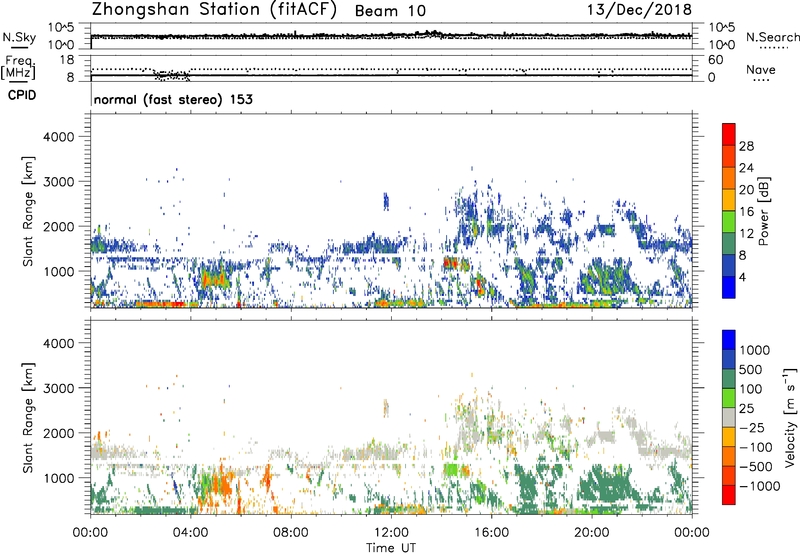Click the 'CPID' row label
This screenshot has height=554, width=800.
pyautogui.click(x=22, y=95)
